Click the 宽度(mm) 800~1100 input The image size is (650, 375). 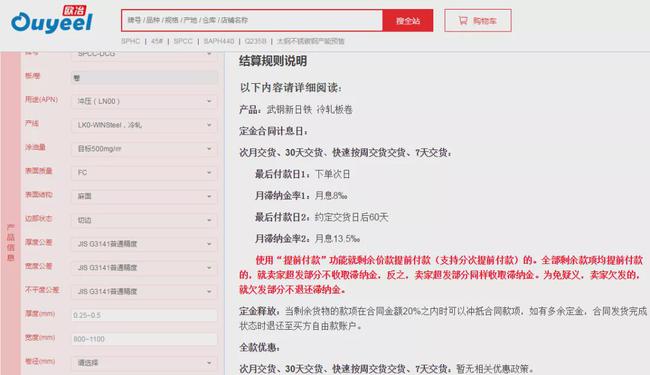144,339
